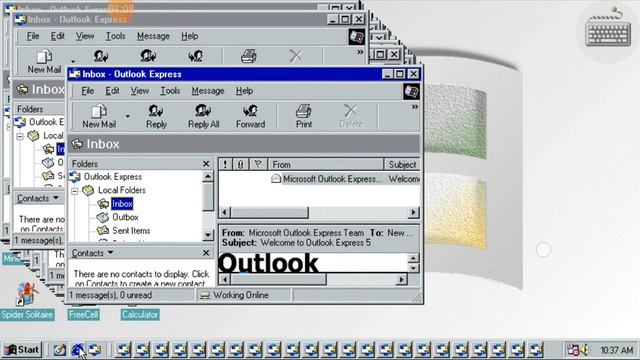
Task: Sort by Attachment column header
Action: (240, 164)
